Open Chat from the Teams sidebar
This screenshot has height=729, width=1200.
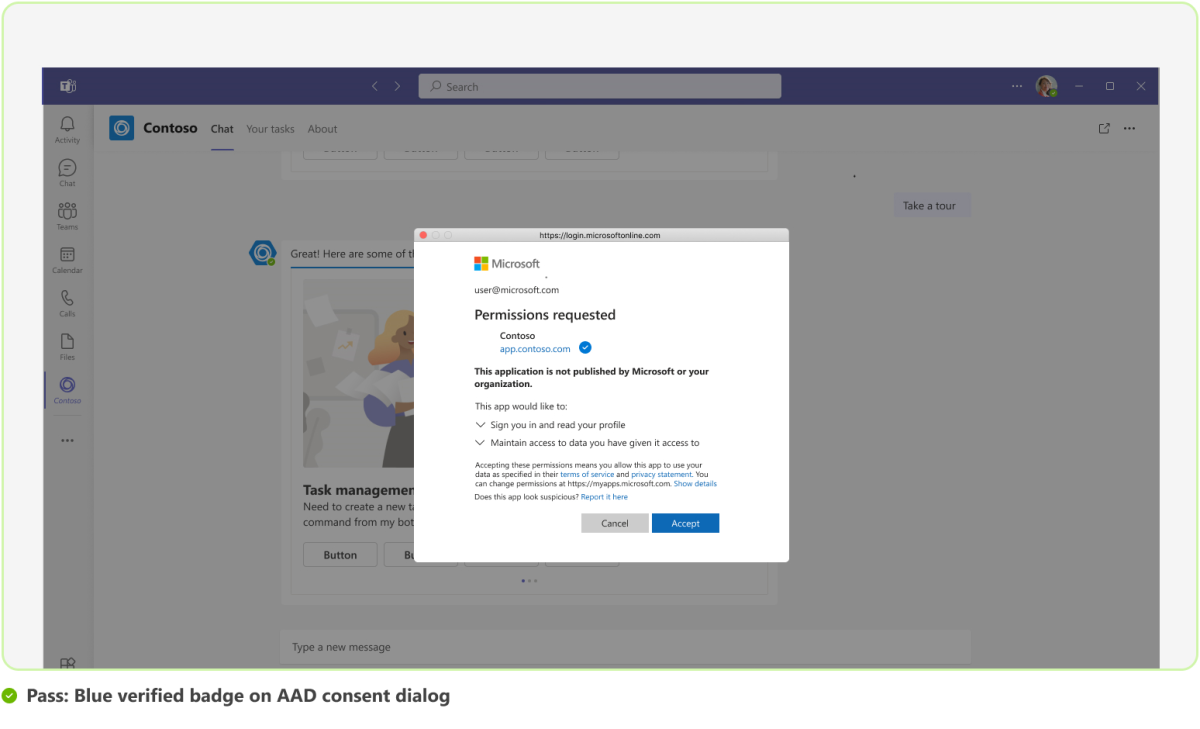[x=67, y=172]
